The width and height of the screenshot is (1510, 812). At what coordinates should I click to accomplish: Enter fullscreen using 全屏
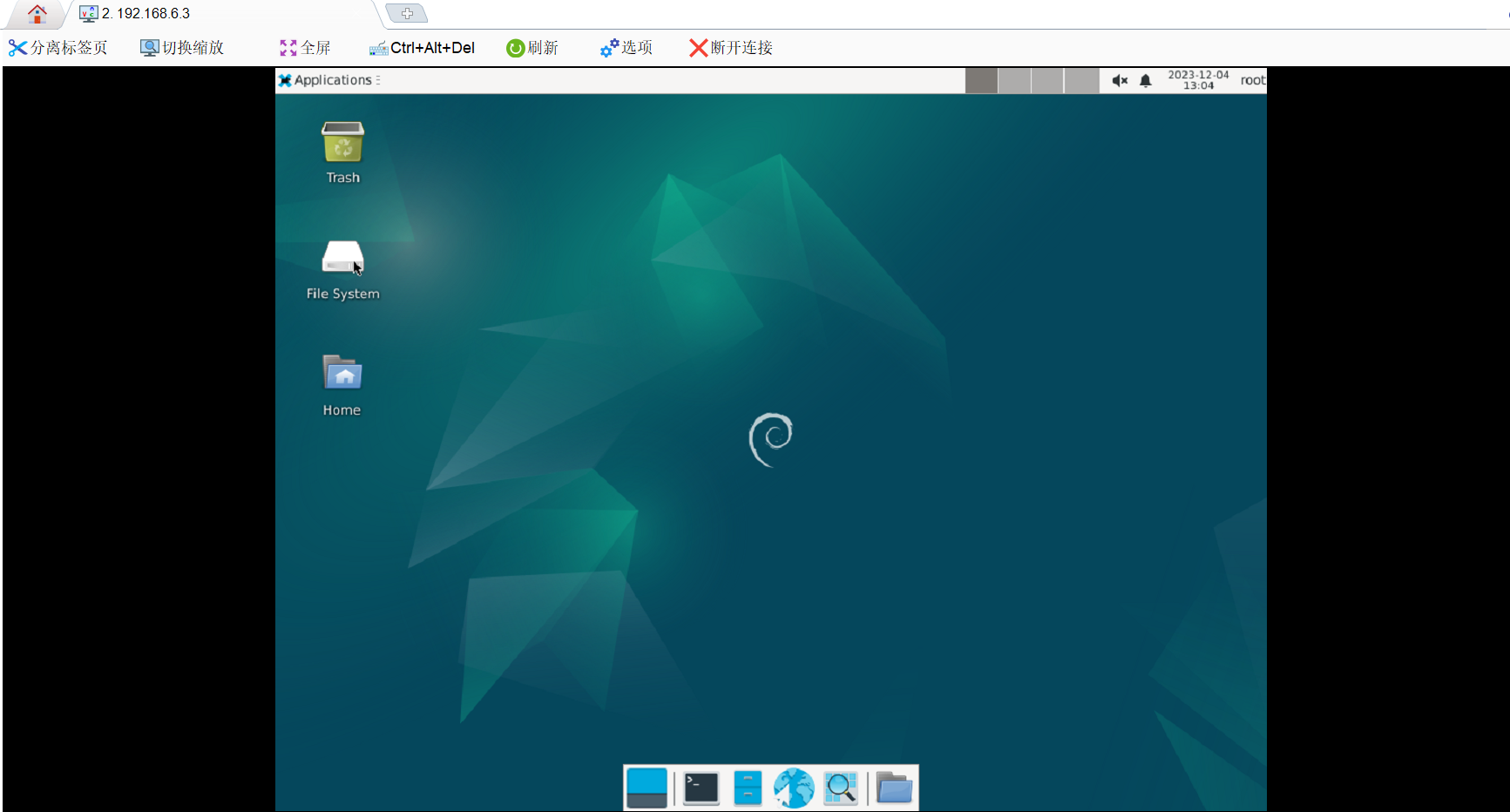coord(305,48)
